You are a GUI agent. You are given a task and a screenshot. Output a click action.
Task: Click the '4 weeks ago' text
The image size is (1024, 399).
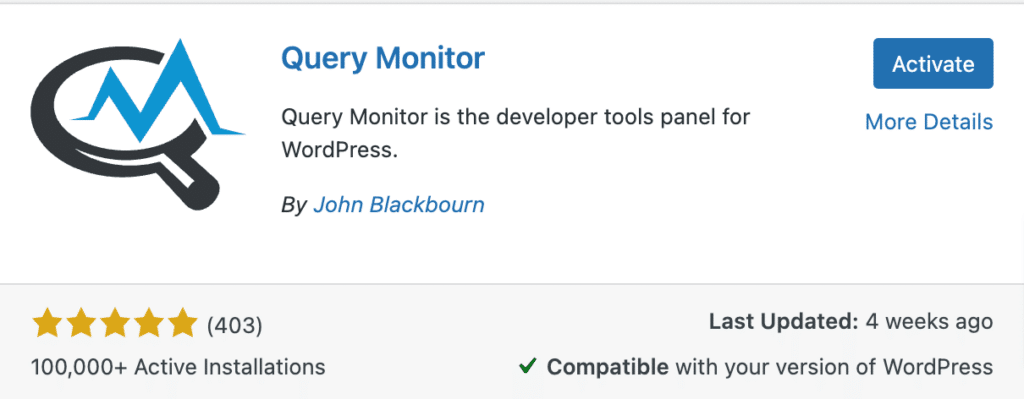point(929,321)
